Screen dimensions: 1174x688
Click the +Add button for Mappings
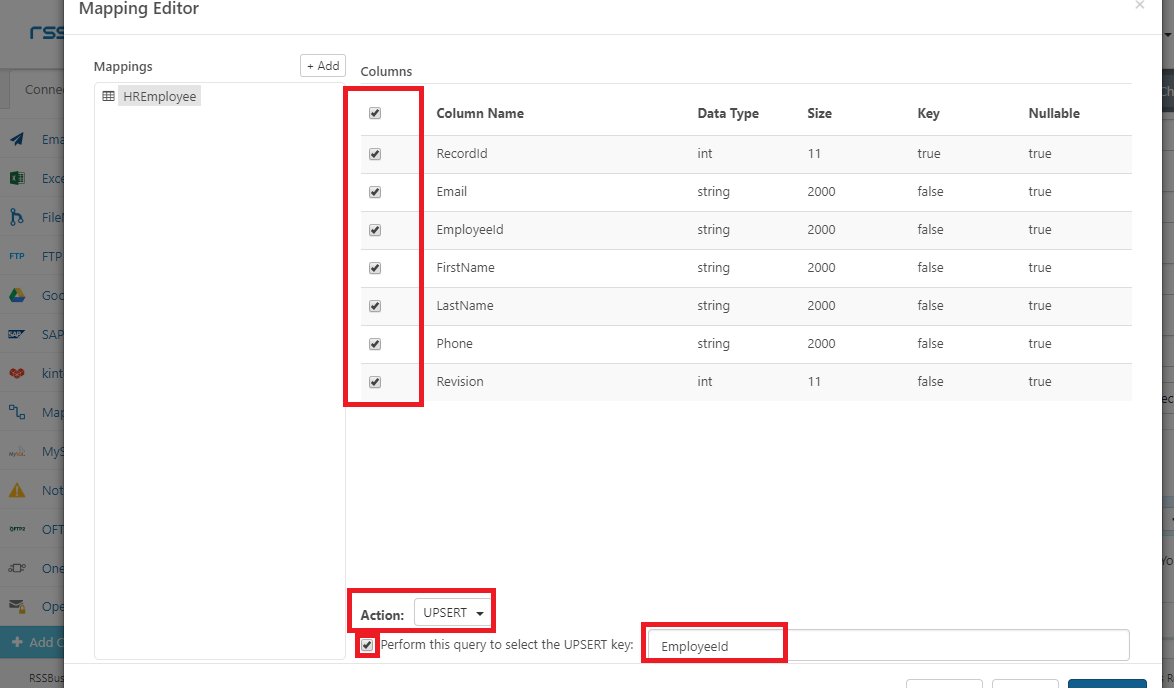point(322,65)
